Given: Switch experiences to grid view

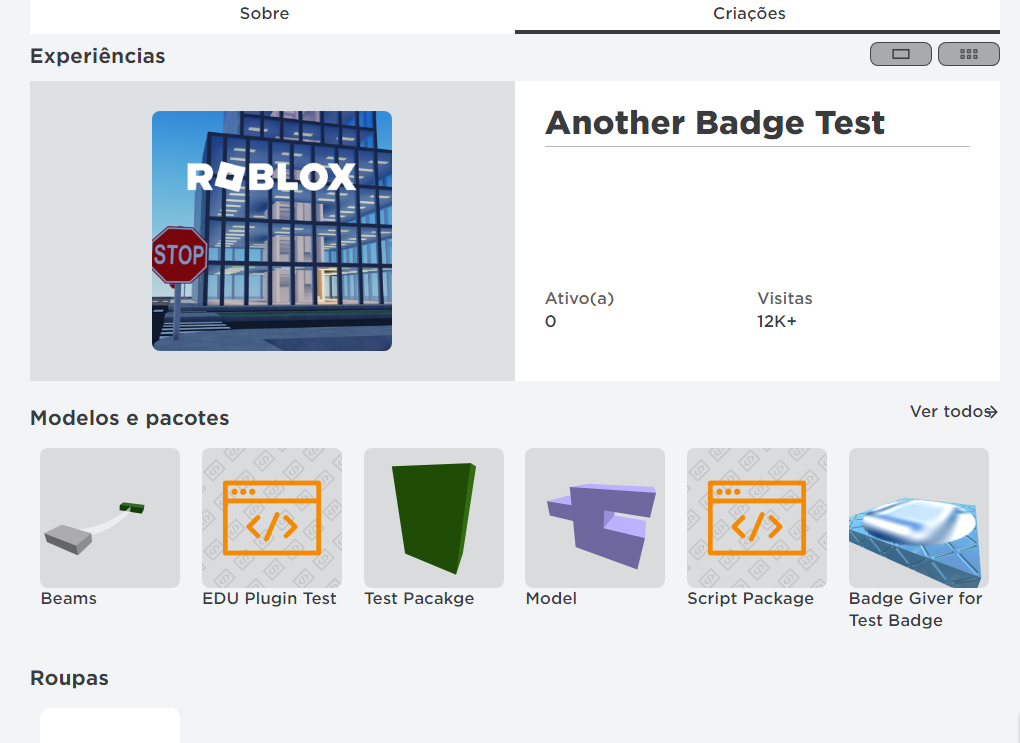Looking at the screenshot, I should [x=969, y=54].
